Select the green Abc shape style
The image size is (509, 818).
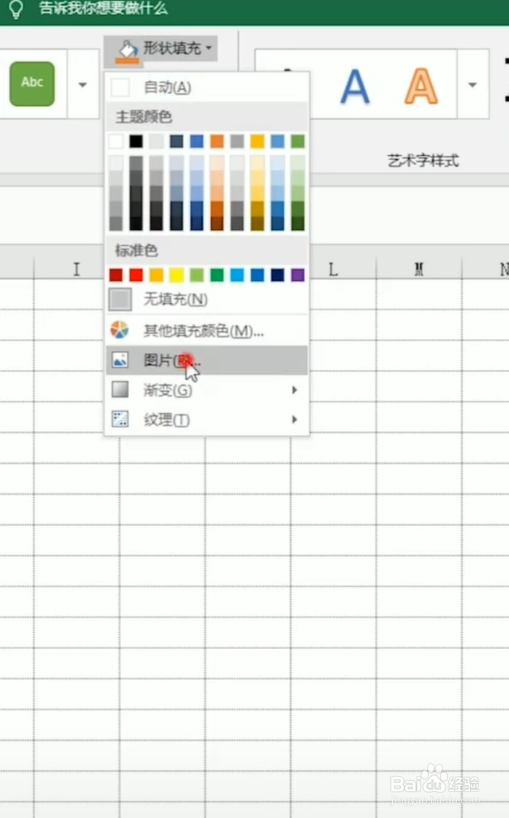pyautogui.click(x=32, y=83)
